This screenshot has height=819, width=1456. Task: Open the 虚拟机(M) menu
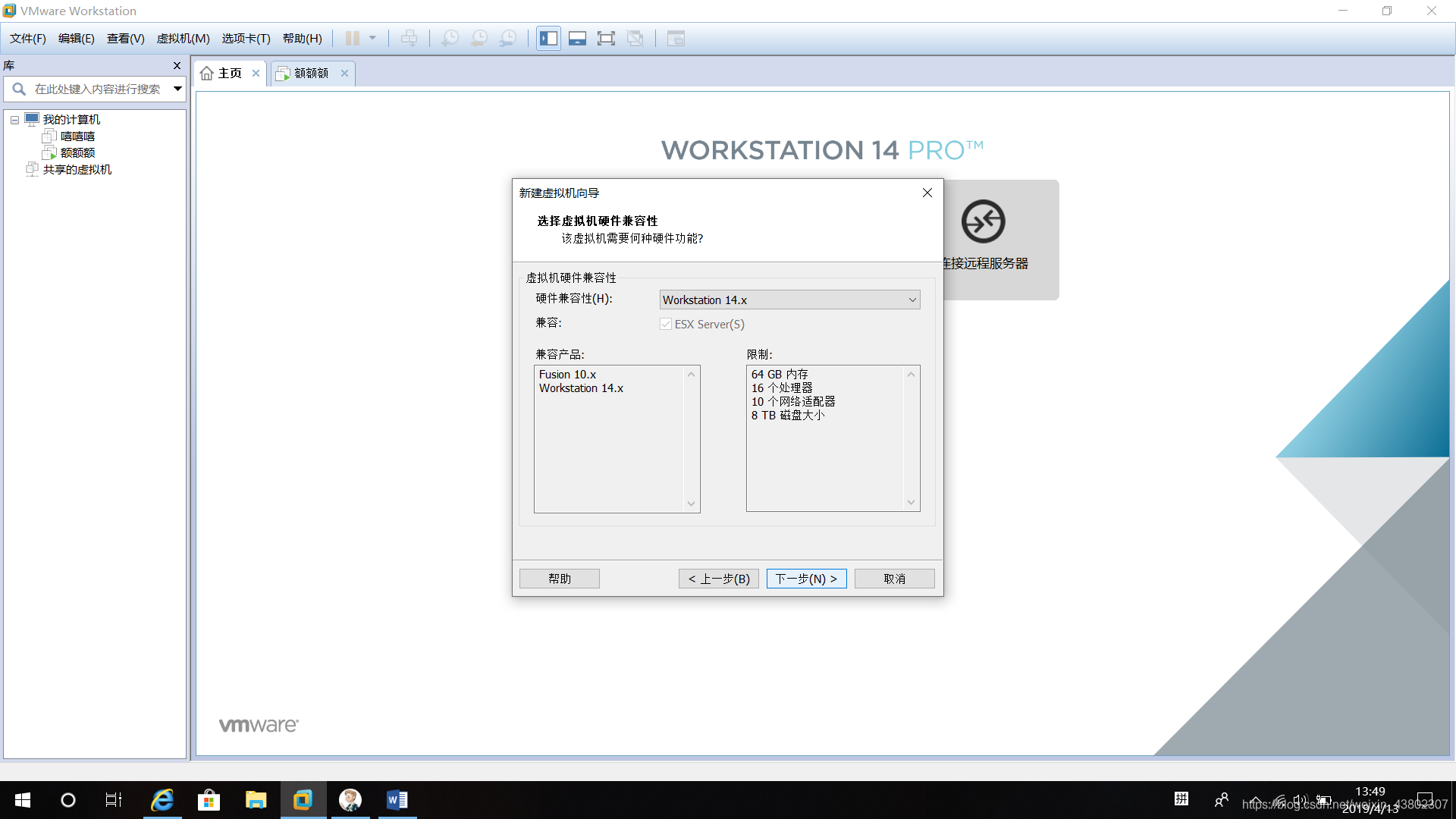184,39
